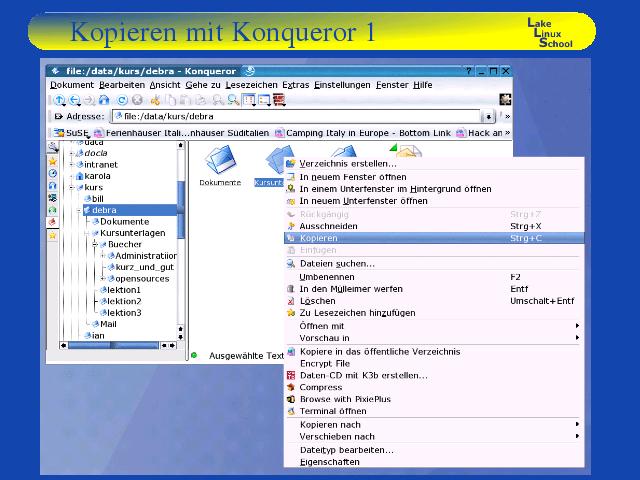Viewport: 640px width, 480px height.
Task: Select the lektion2 folder in the tree
Action: click(120, 302)
